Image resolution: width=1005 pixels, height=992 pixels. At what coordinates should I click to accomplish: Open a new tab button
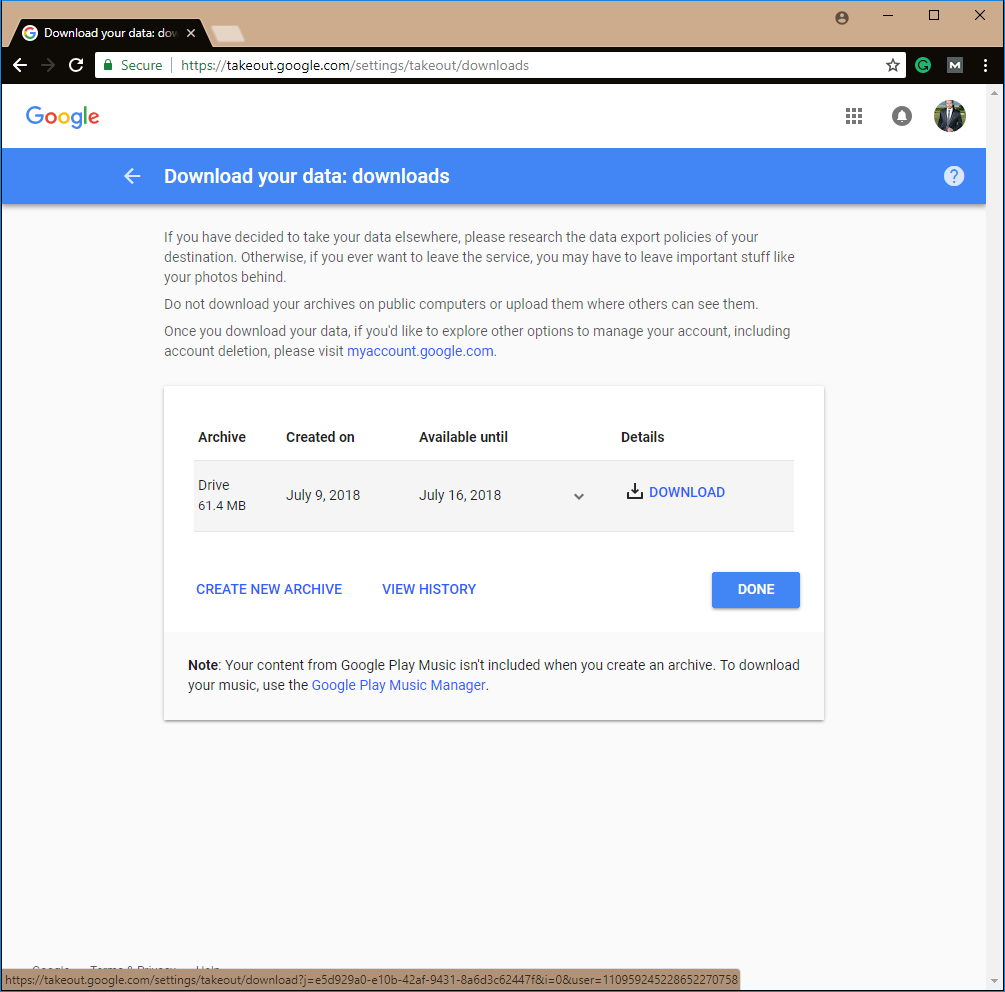click(227, 33)
